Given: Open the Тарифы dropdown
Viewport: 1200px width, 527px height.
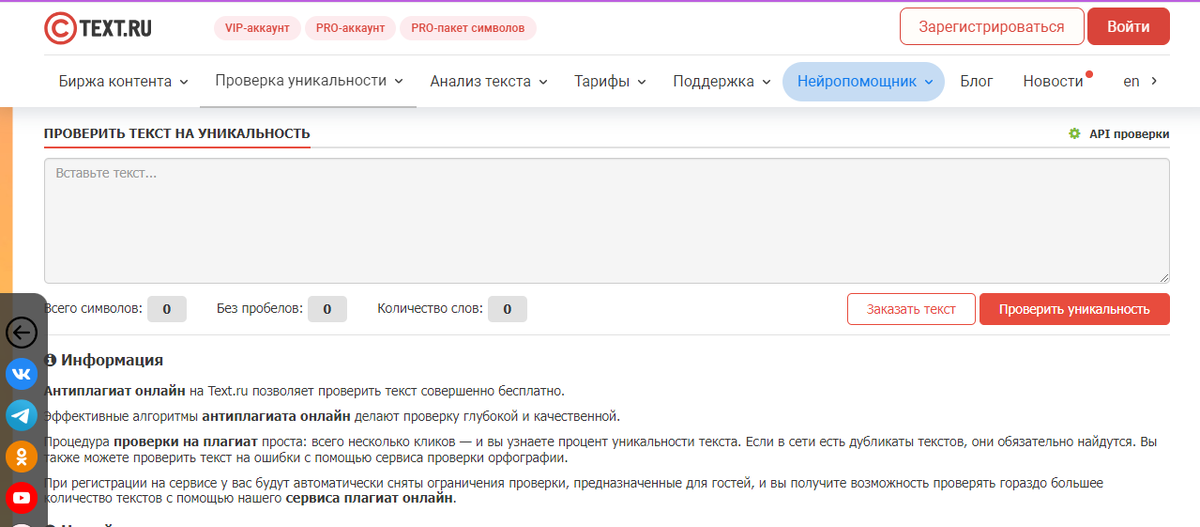Looking at the screenshot, I should point(610,82).
